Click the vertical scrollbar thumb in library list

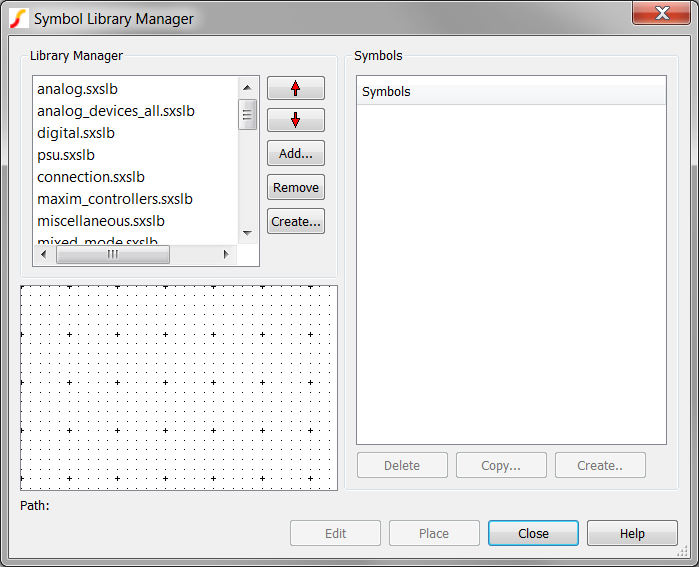(x=248, y=114)
